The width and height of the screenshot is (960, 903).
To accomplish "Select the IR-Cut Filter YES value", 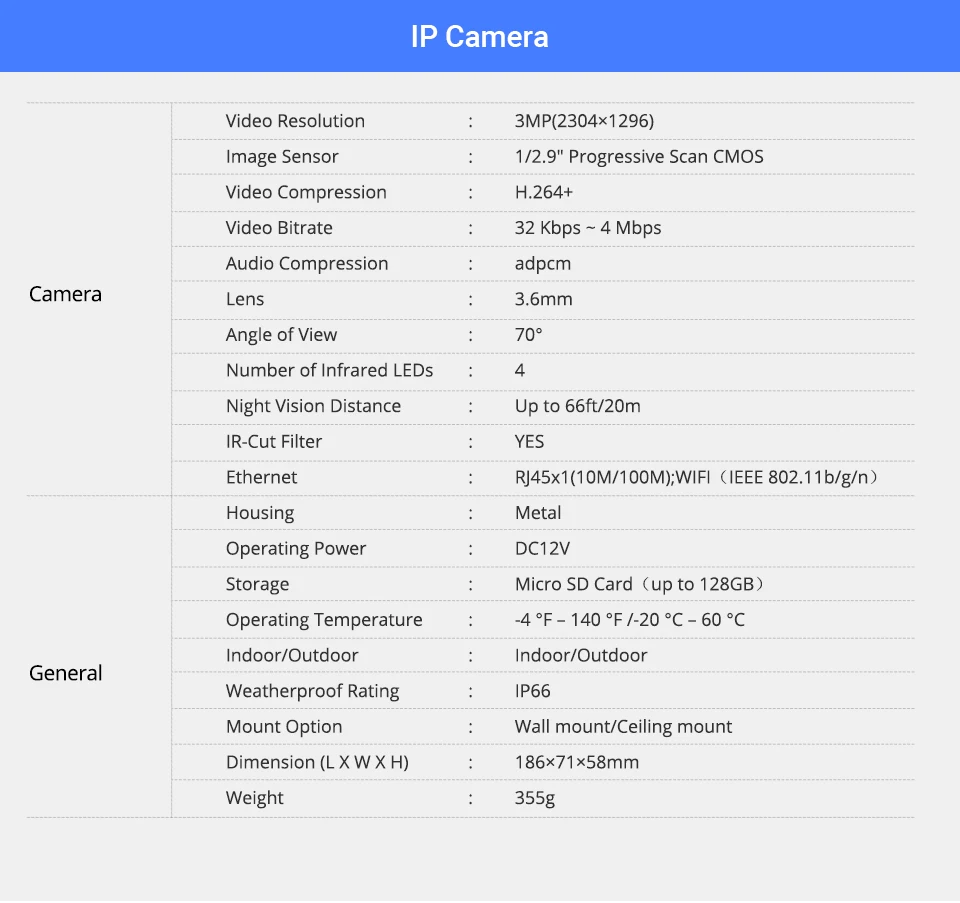I will (x=529, y=441).
